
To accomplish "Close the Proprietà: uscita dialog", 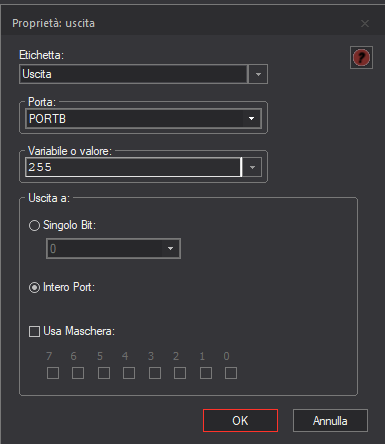I will click(365, 23).
